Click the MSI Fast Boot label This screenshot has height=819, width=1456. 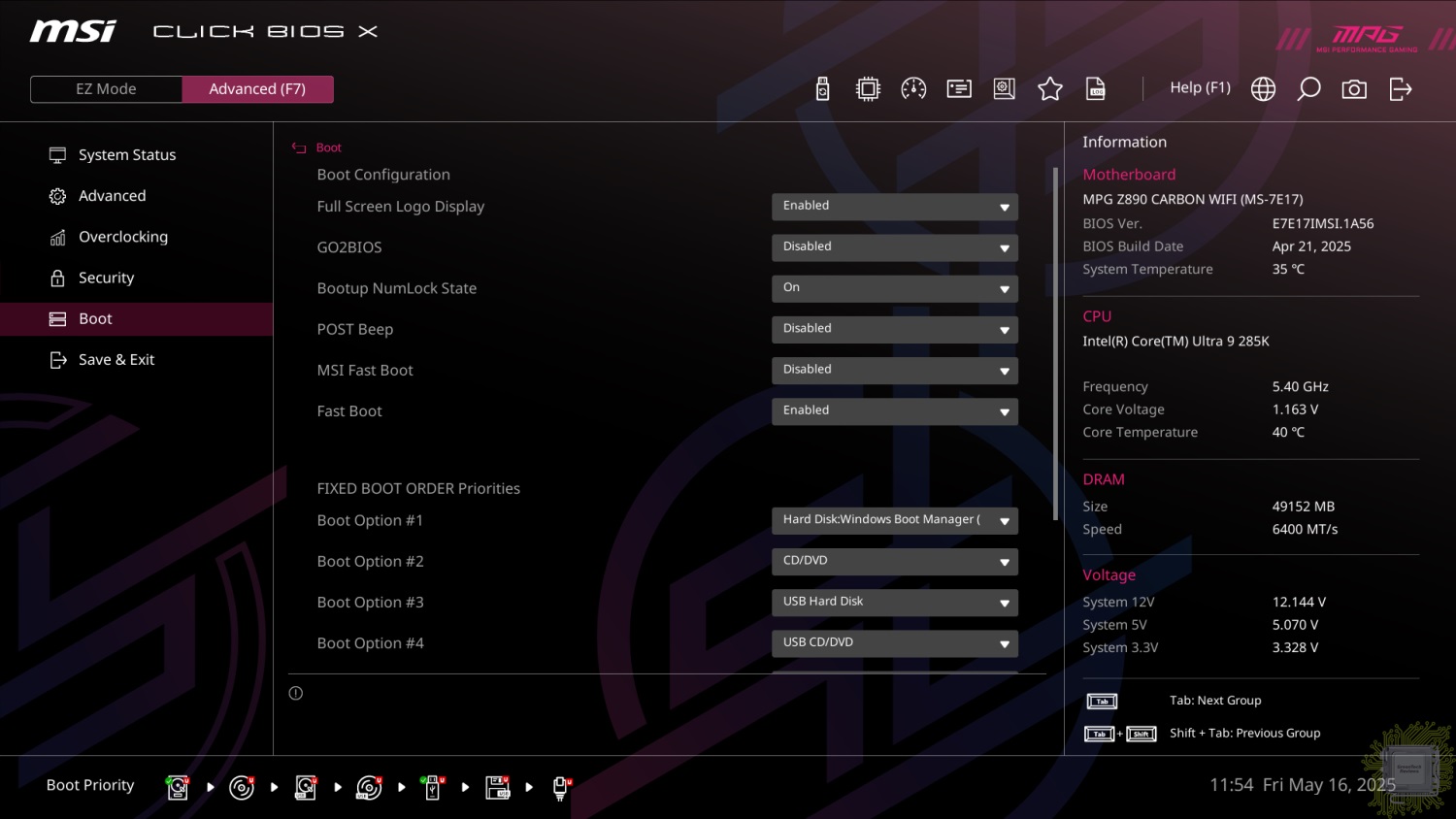coord(364,370)
